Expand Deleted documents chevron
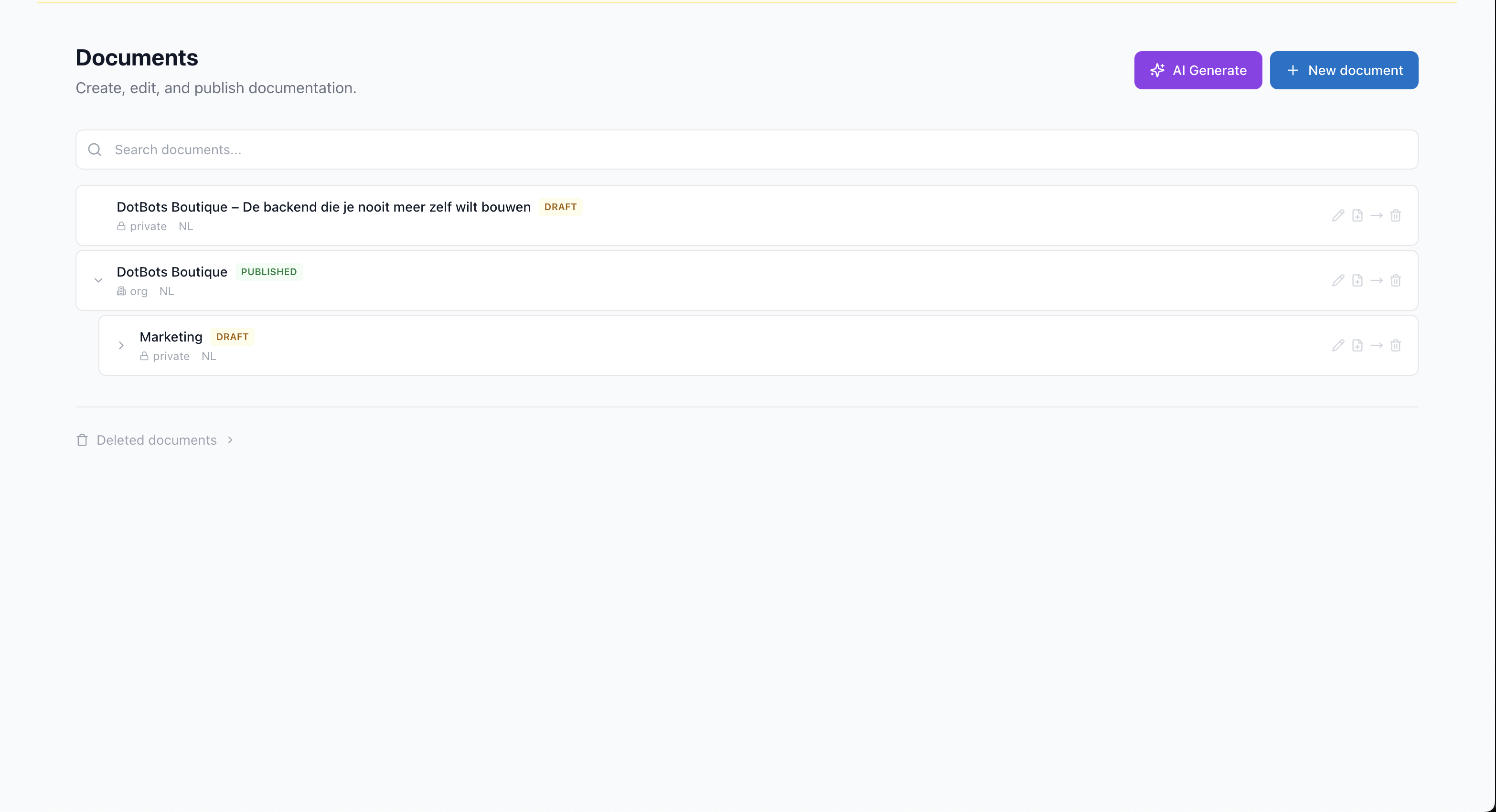1496x812 pixels. (x=230, y=440)
